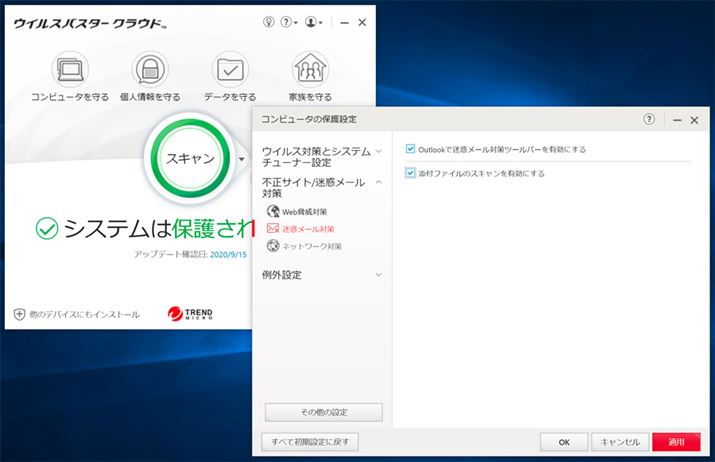
Task: Select Web脅威対策 in sidebar
Action: coord(297,211)
